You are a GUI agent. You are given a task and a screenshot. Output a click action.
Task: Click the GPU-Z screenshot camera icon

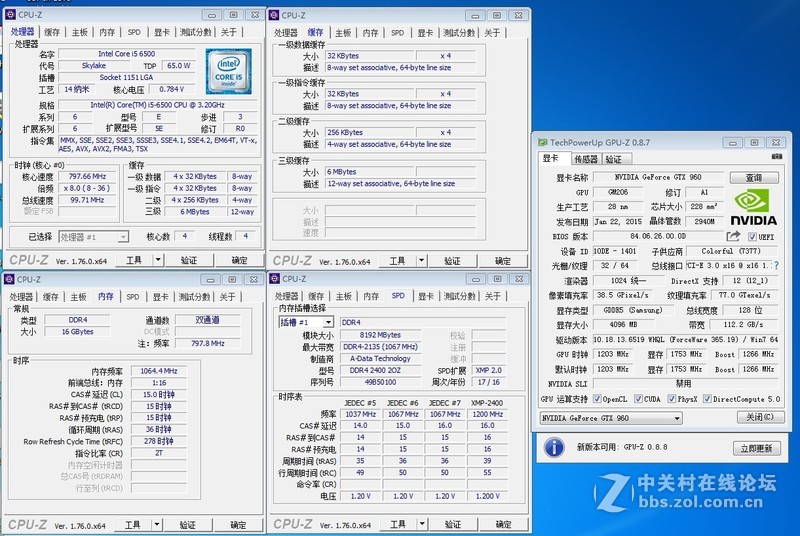click(777, 157)
